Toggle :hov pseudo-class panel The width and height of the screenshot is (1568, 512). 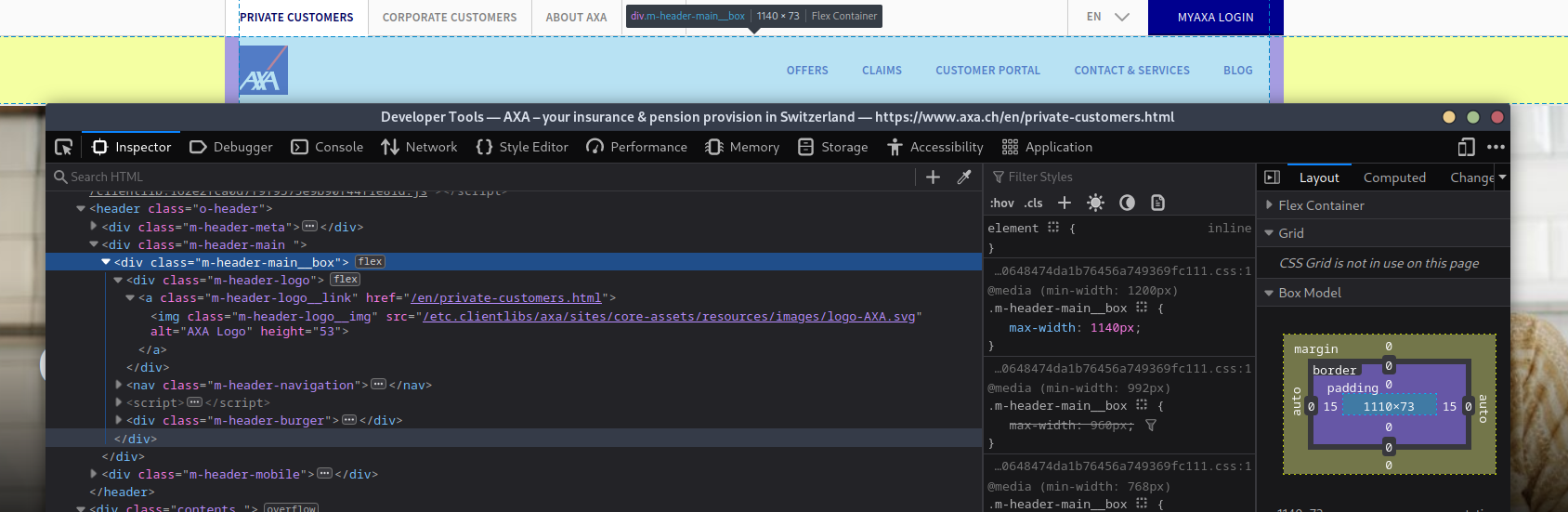[1002, 203]
